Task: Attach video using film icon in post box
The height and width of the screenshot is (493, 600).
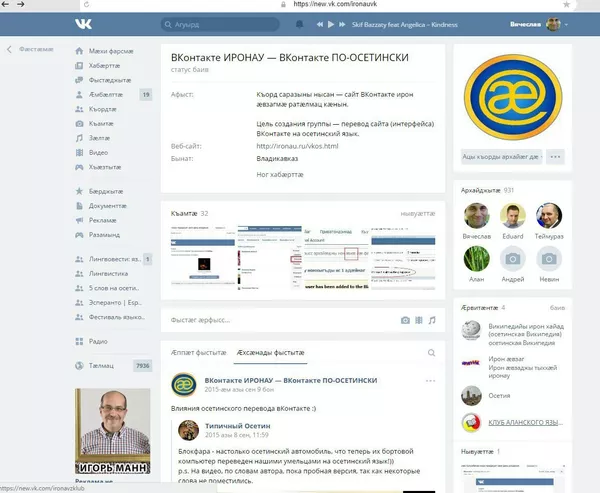Action: click(419, 320)
